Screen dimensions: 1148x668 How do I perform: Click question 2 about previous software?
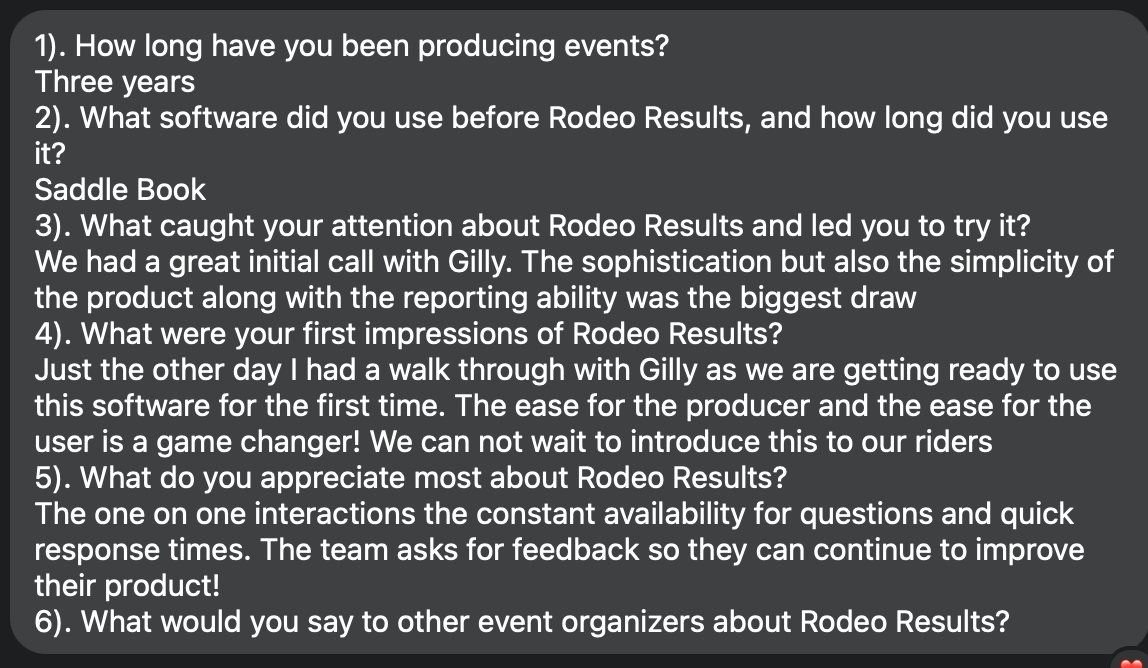[x=571, y=118]
